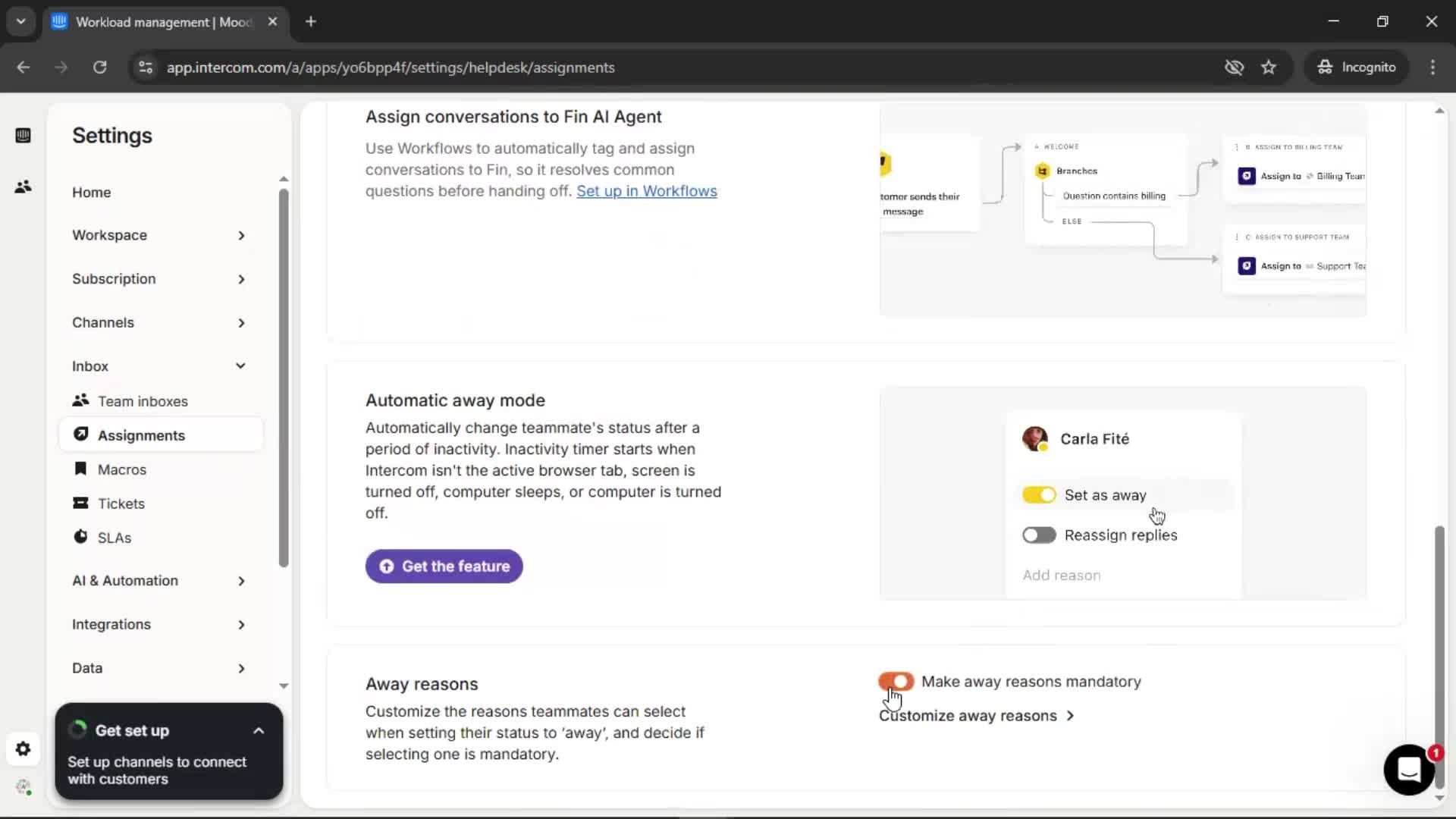Expand the Integrations section
This screenshot has height=819, width=1456.
pos(159,624)
